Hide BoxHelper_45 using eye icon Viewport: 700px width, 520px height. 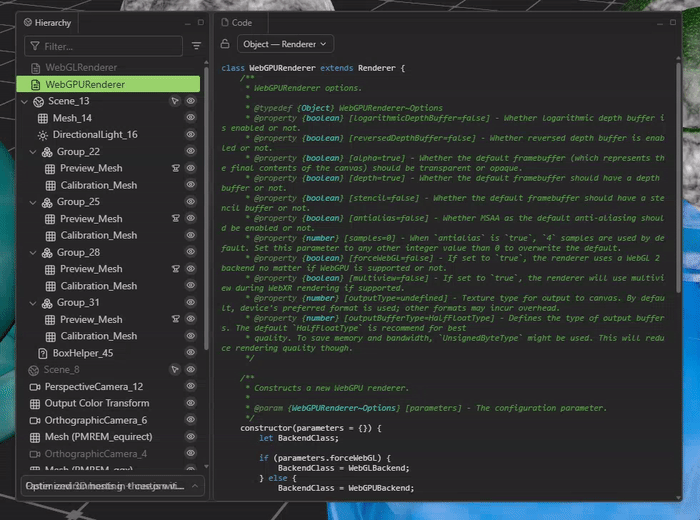(x=191, y=353)
